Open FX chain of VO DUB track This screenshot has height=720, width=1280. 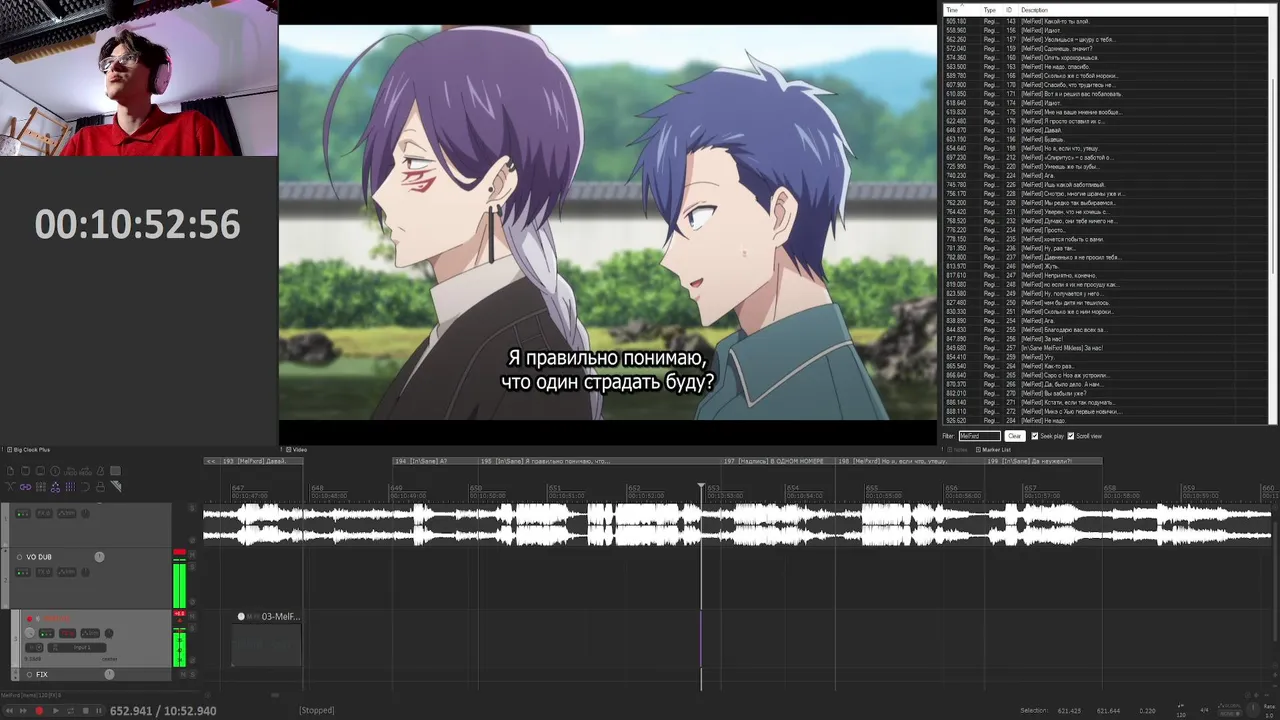(44, 572)
